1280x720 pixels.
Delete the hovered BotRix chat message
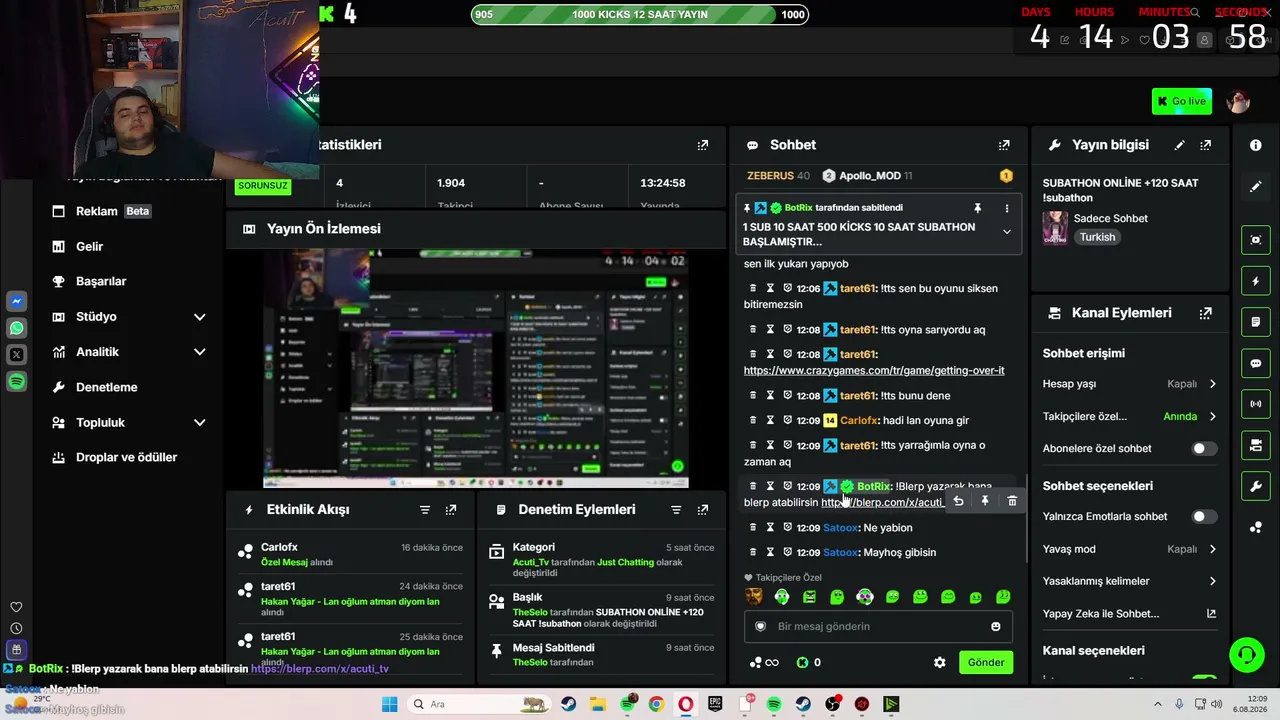point(1012,501)
